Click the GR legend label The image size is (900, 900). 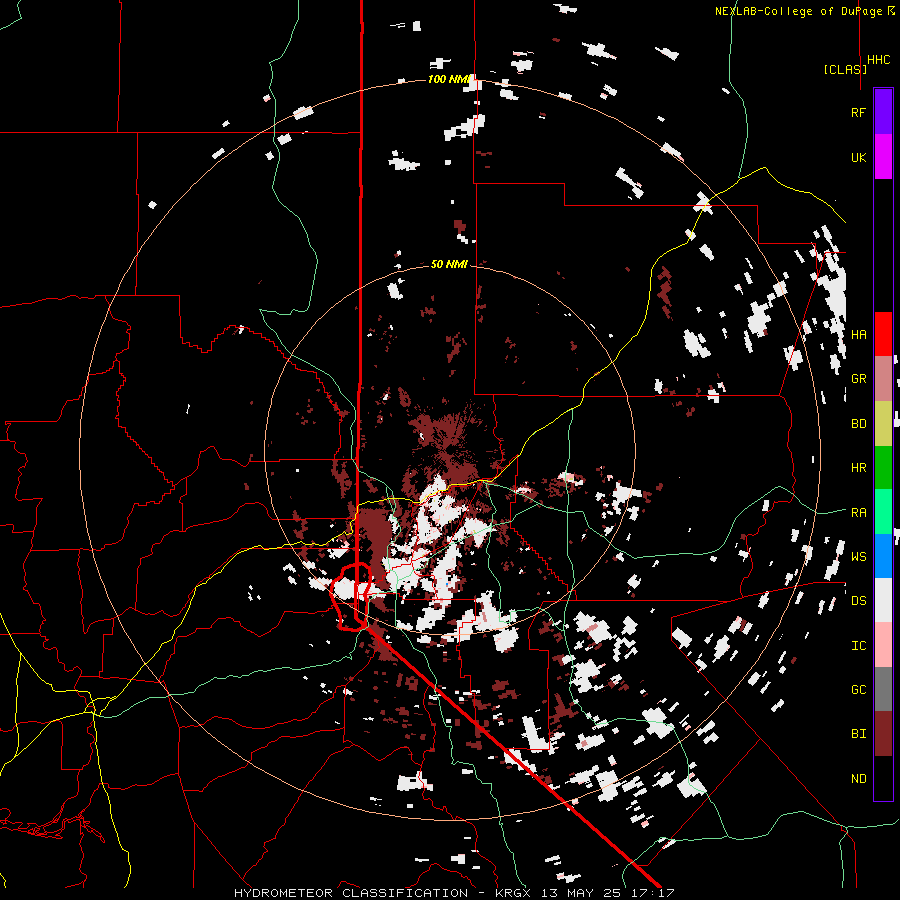pos(858,379)
